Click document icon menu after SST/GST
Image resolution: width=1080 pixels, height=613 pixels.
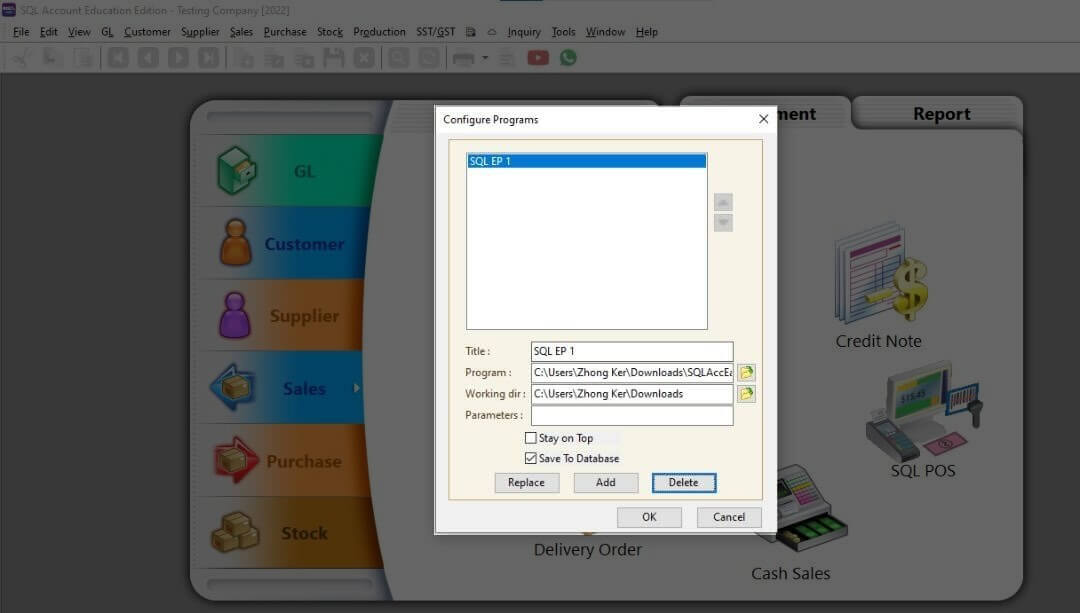(x=471, y=32)
